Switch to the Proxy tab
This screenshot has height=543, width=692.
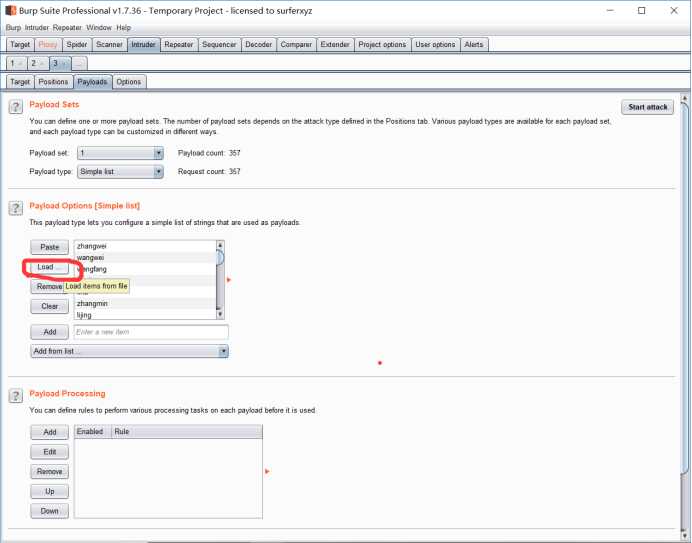[x=48, y=45]
